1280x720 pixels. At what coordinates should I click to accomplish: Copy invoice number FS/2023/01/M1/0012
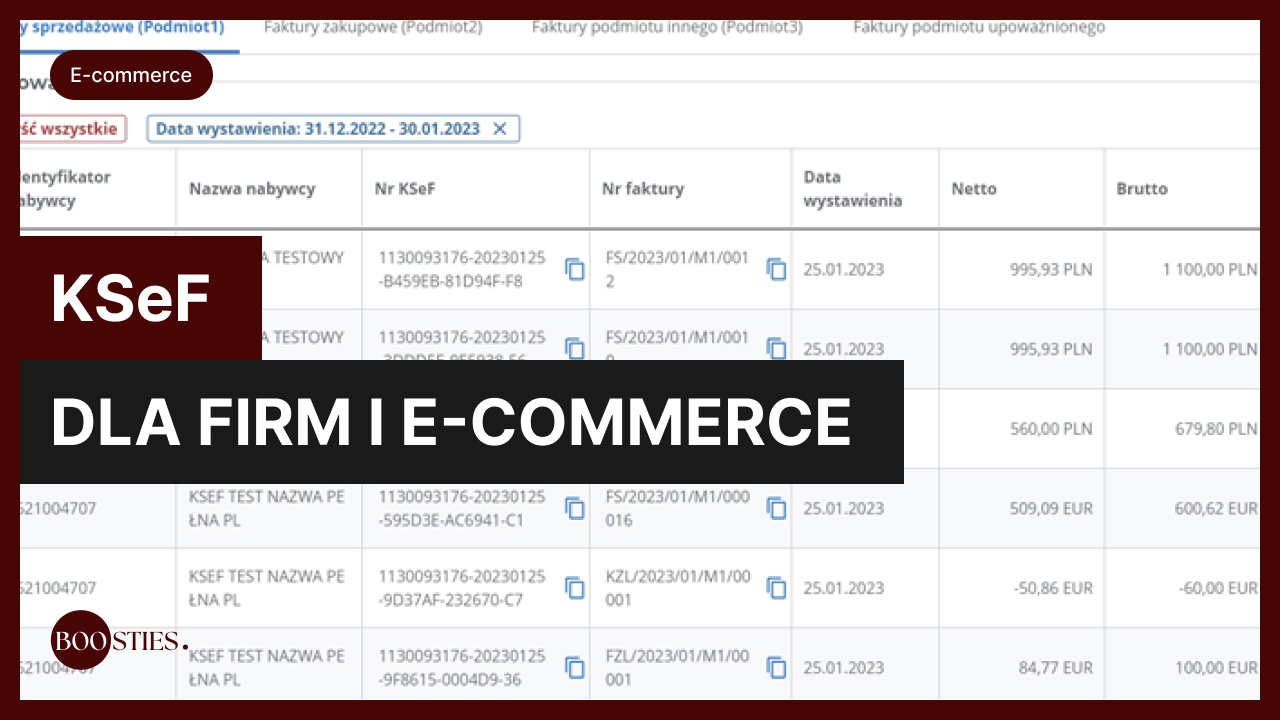point(776,269)
